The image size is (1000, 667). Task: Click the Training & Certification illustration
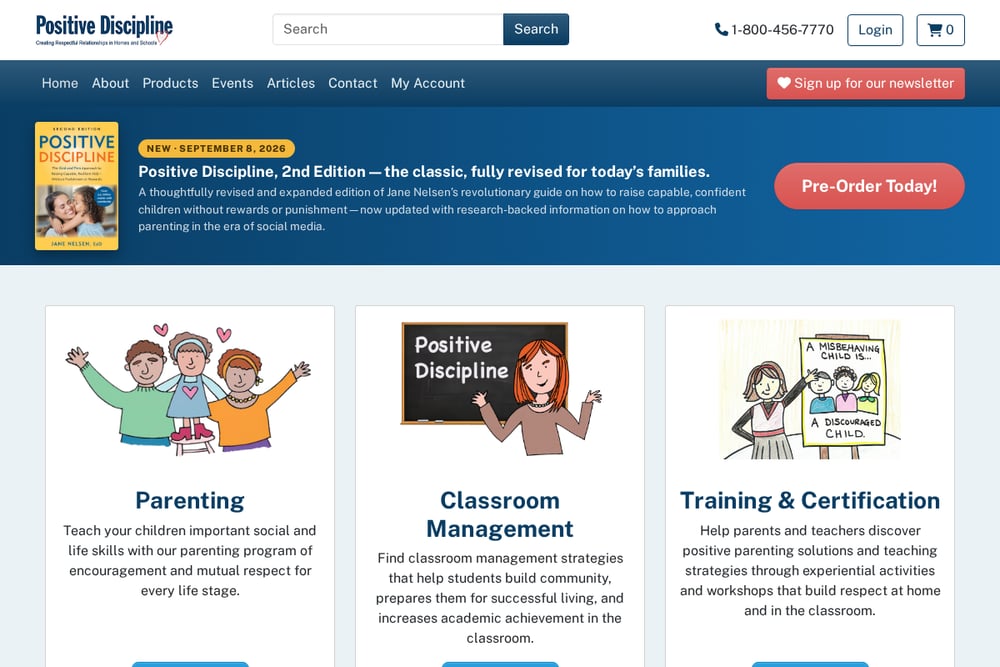(810, 389)
